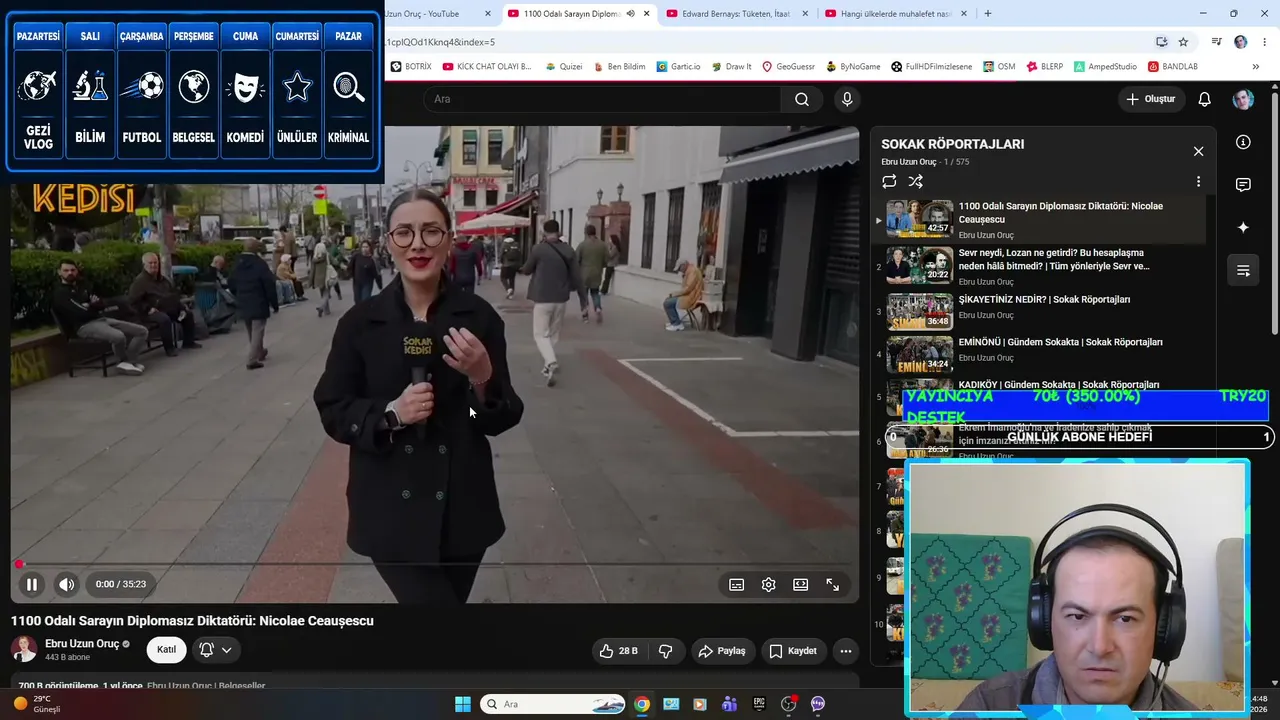Screen dimensions: 1280x720
Task: Show more bookmarks with the chevron
Action: [1255, 67]
